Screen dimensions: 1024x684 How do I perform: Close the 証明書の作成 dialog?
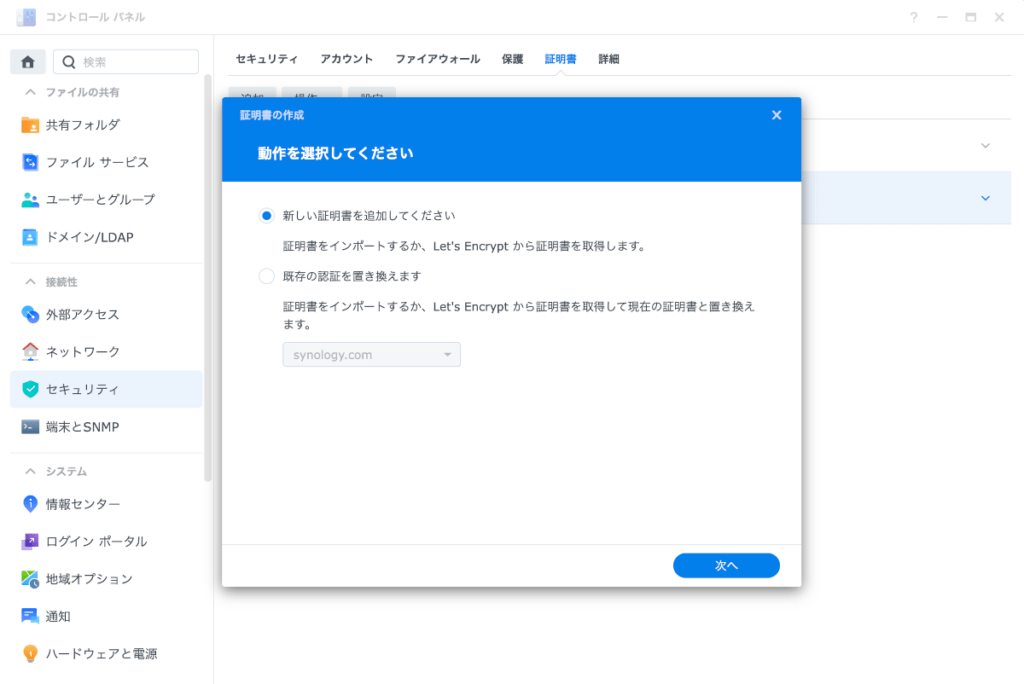coord(776,115)
